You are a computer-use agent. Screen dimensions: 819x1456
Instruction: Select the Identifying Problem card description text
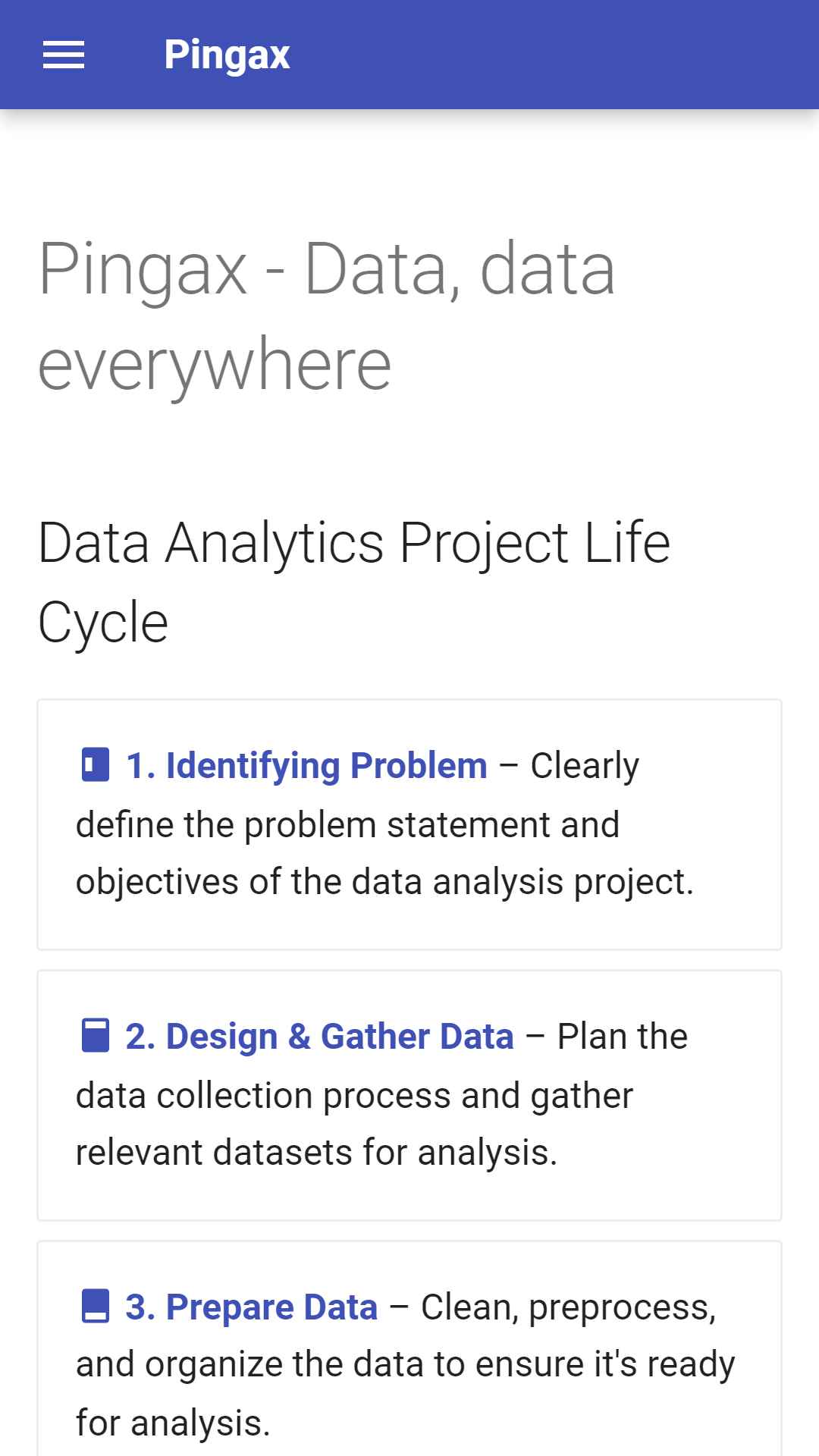384,824
